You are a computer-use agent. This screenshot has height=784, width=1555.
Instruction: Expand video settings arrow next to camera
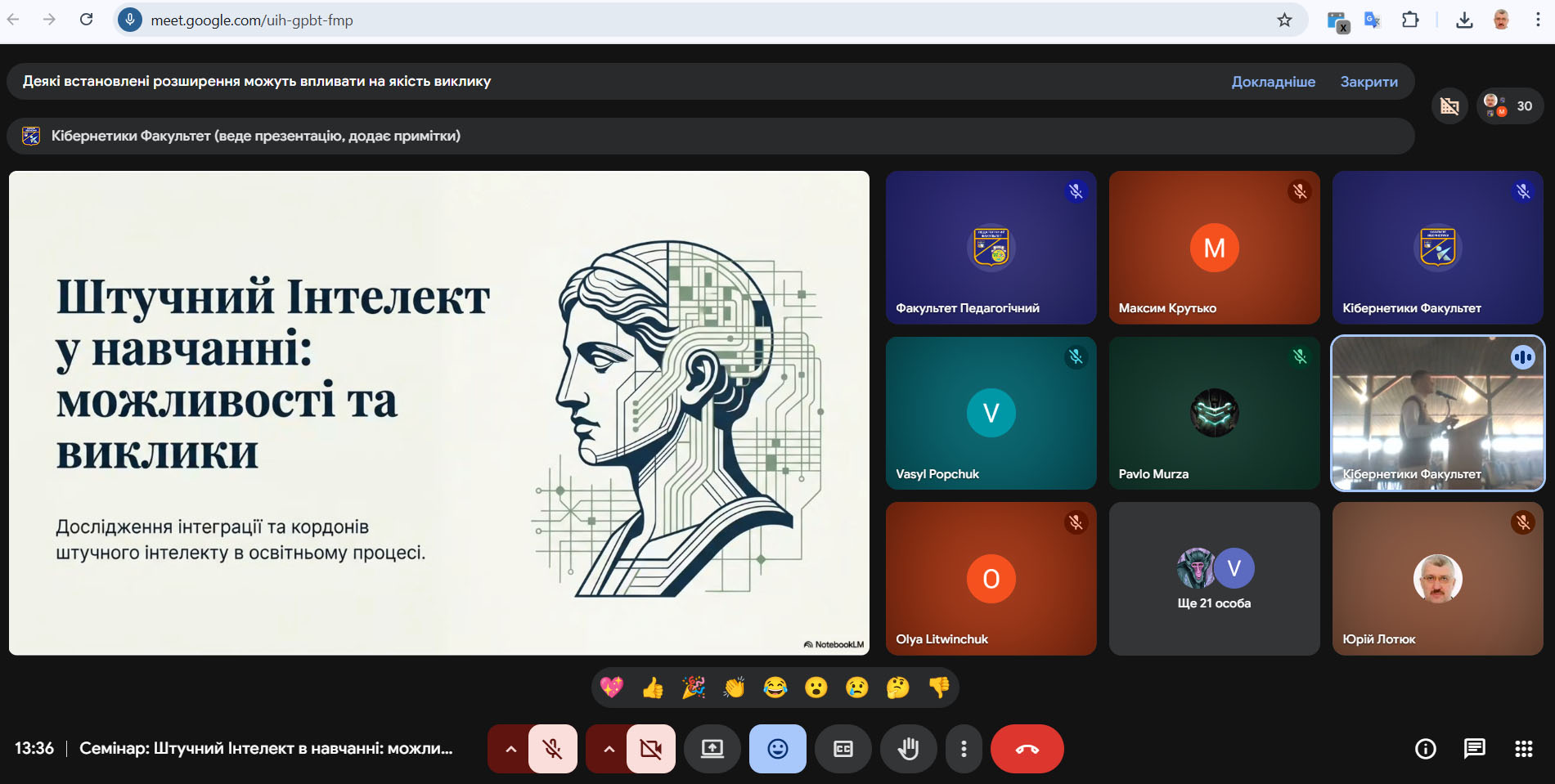(x=609, y=749)
